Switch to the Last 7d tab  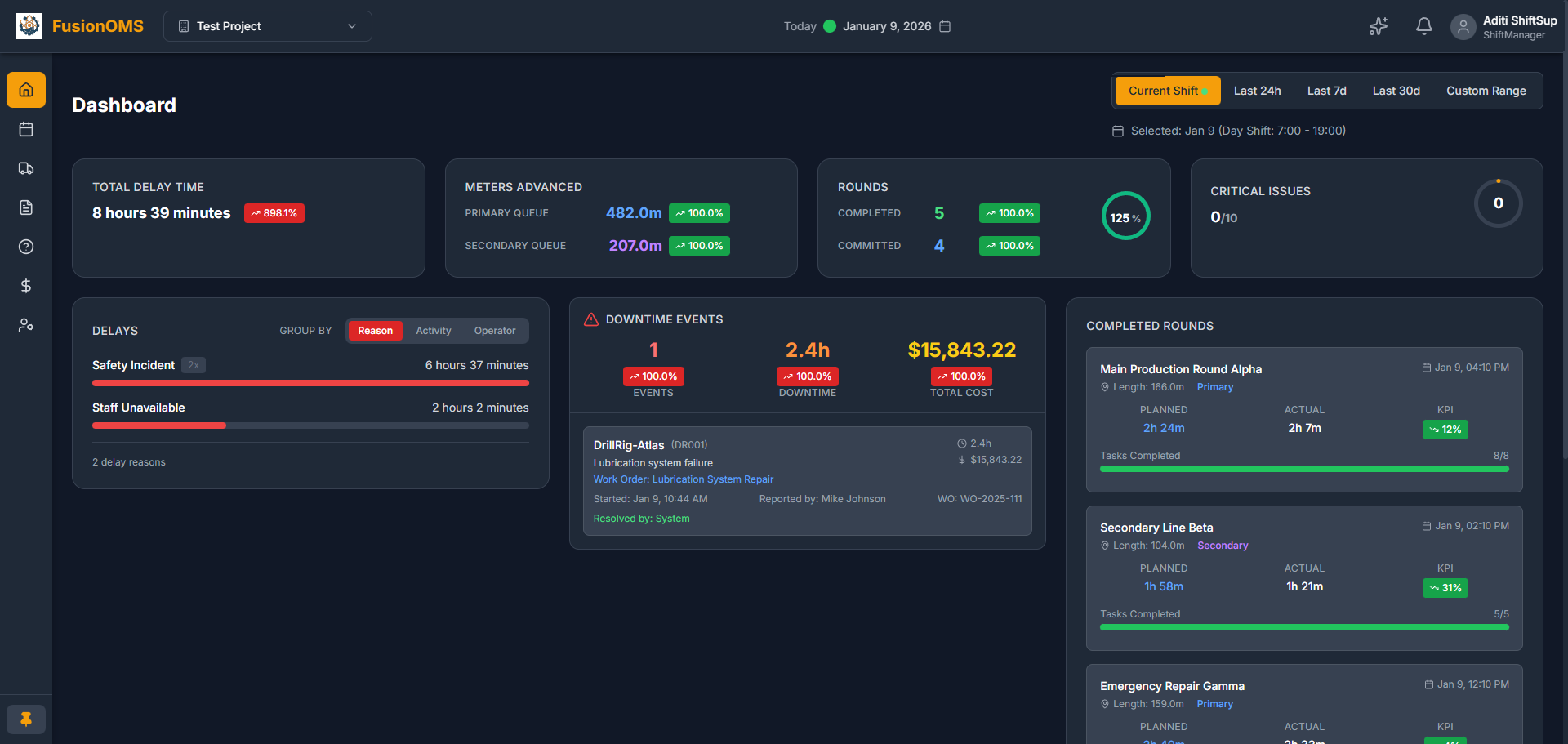(1326, 91)
